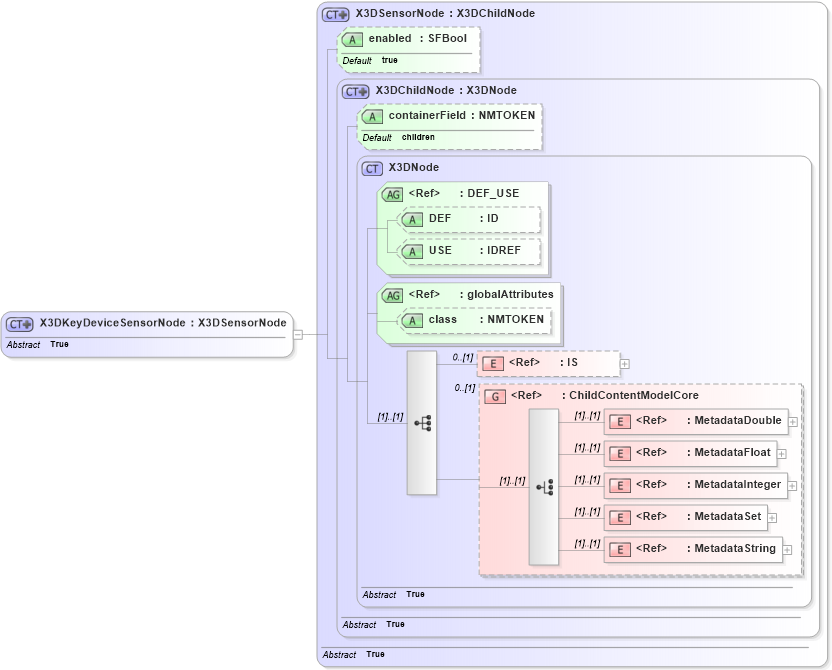Click the ChildContentModelCore choice compositor symbol

[544, 486]
